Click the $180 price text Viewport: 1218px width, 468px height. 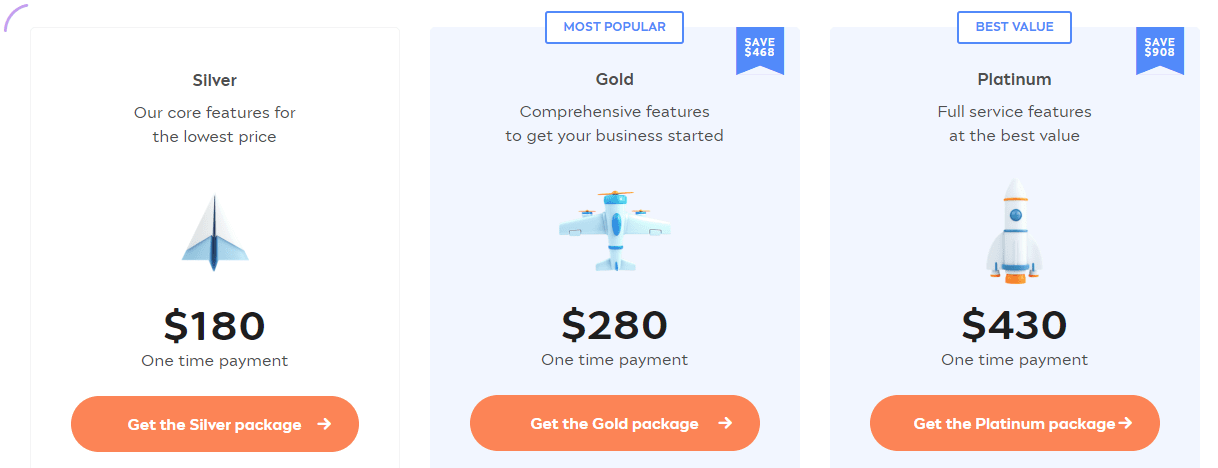[x=215, y=325]
